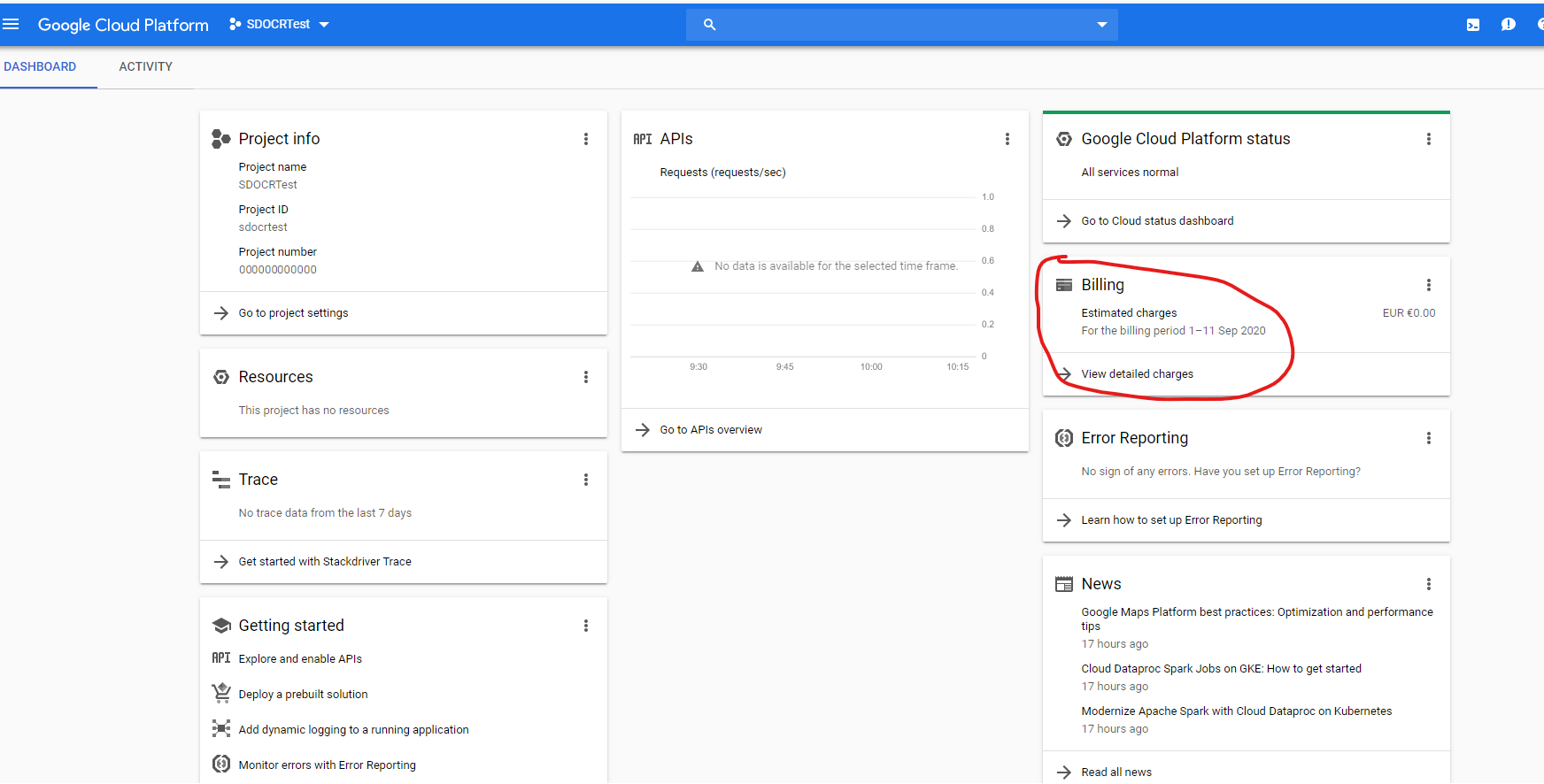
Task: Open Cloud Dataproc Spark Jobs on GKE article
Action: [1221, 669]
